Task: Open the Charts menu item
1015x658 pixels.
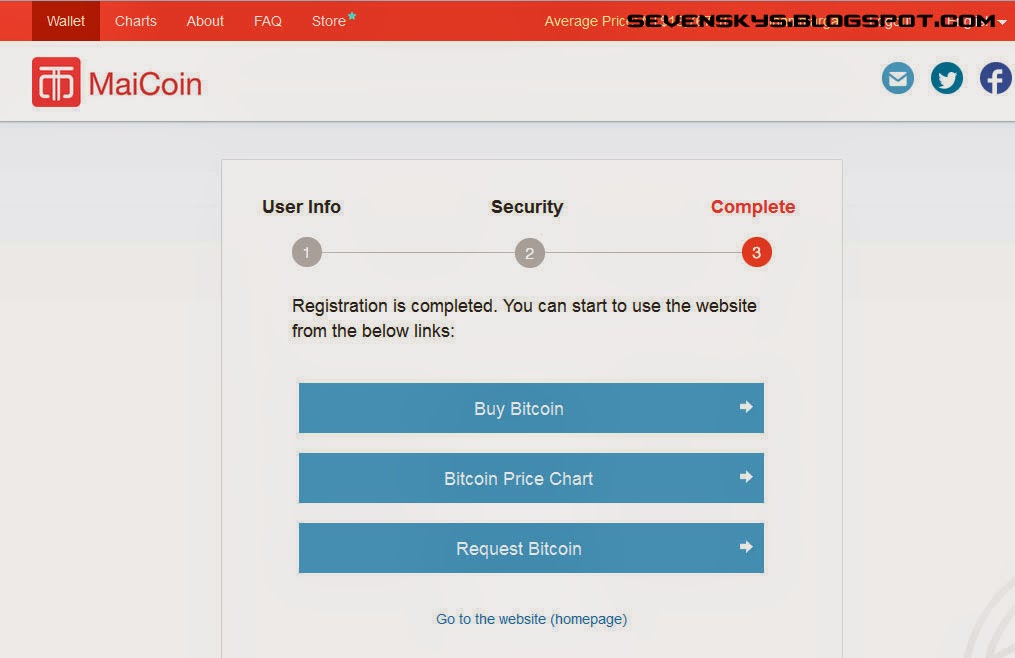Action: click(x=135, y=21)
